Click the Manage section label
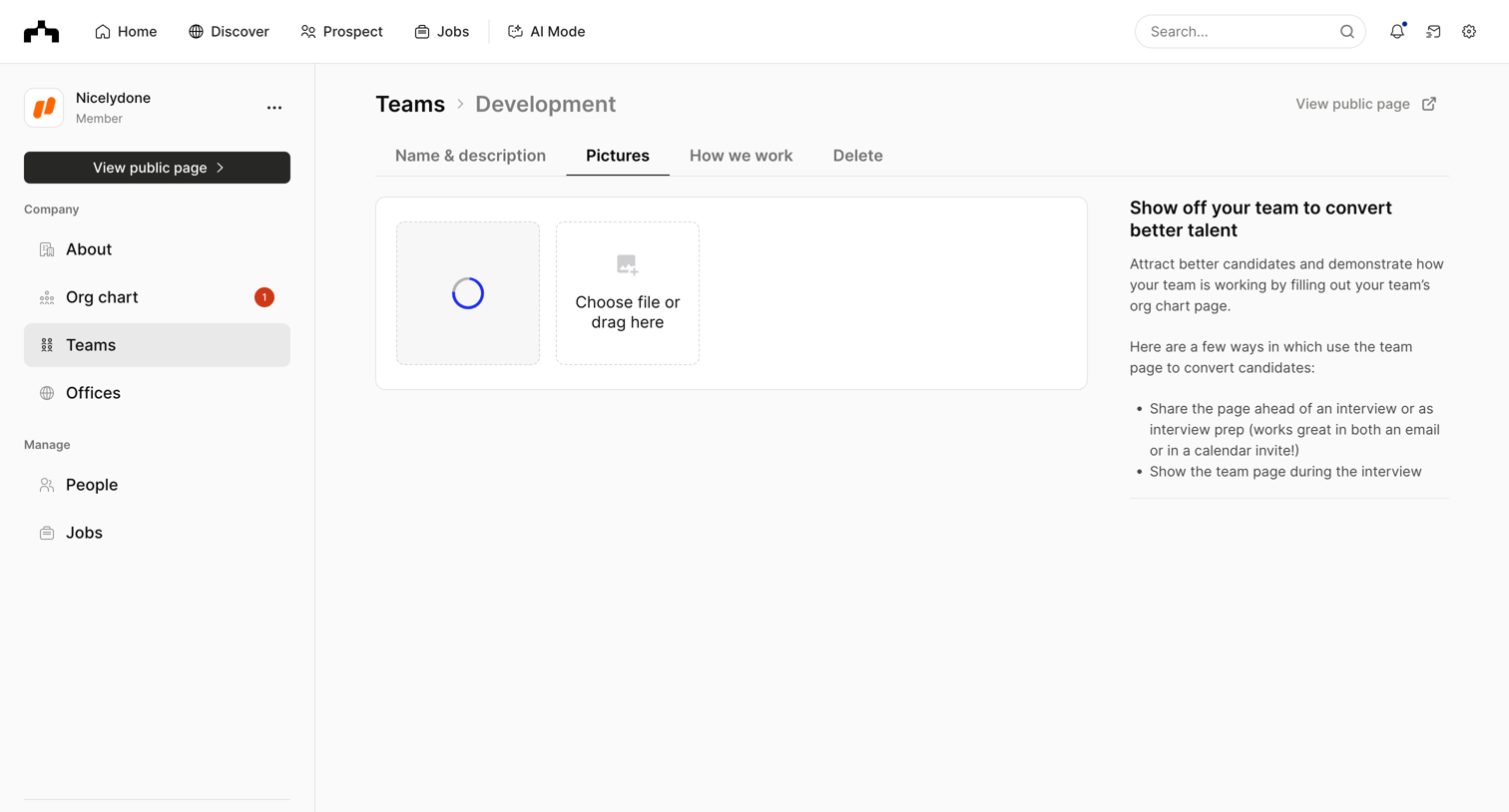Image resolution: width=1509 pixels, height=812 pixels. pyautogui.click(x=47, y=445)
